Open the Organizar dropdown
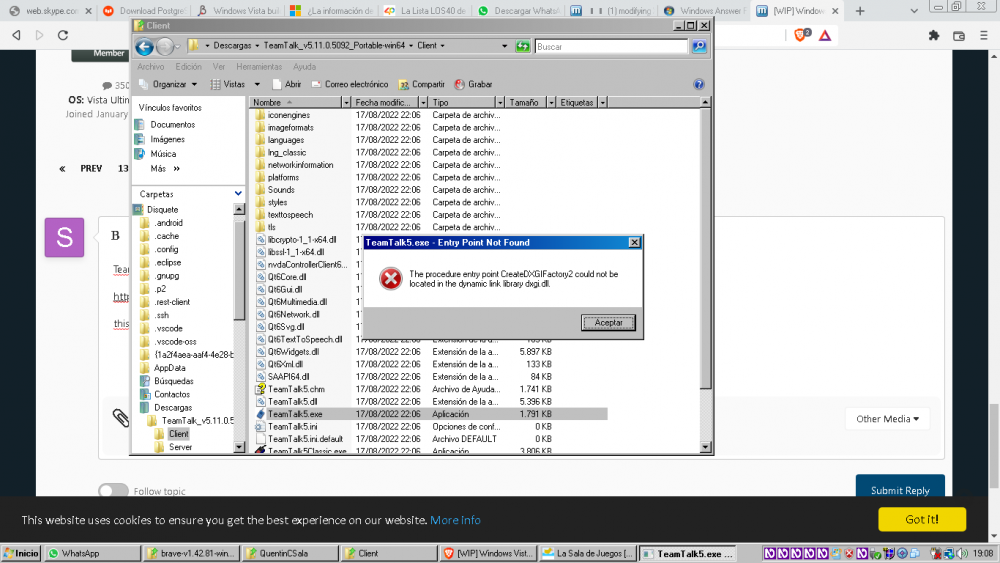1000x563 pixels. (169, 85)
